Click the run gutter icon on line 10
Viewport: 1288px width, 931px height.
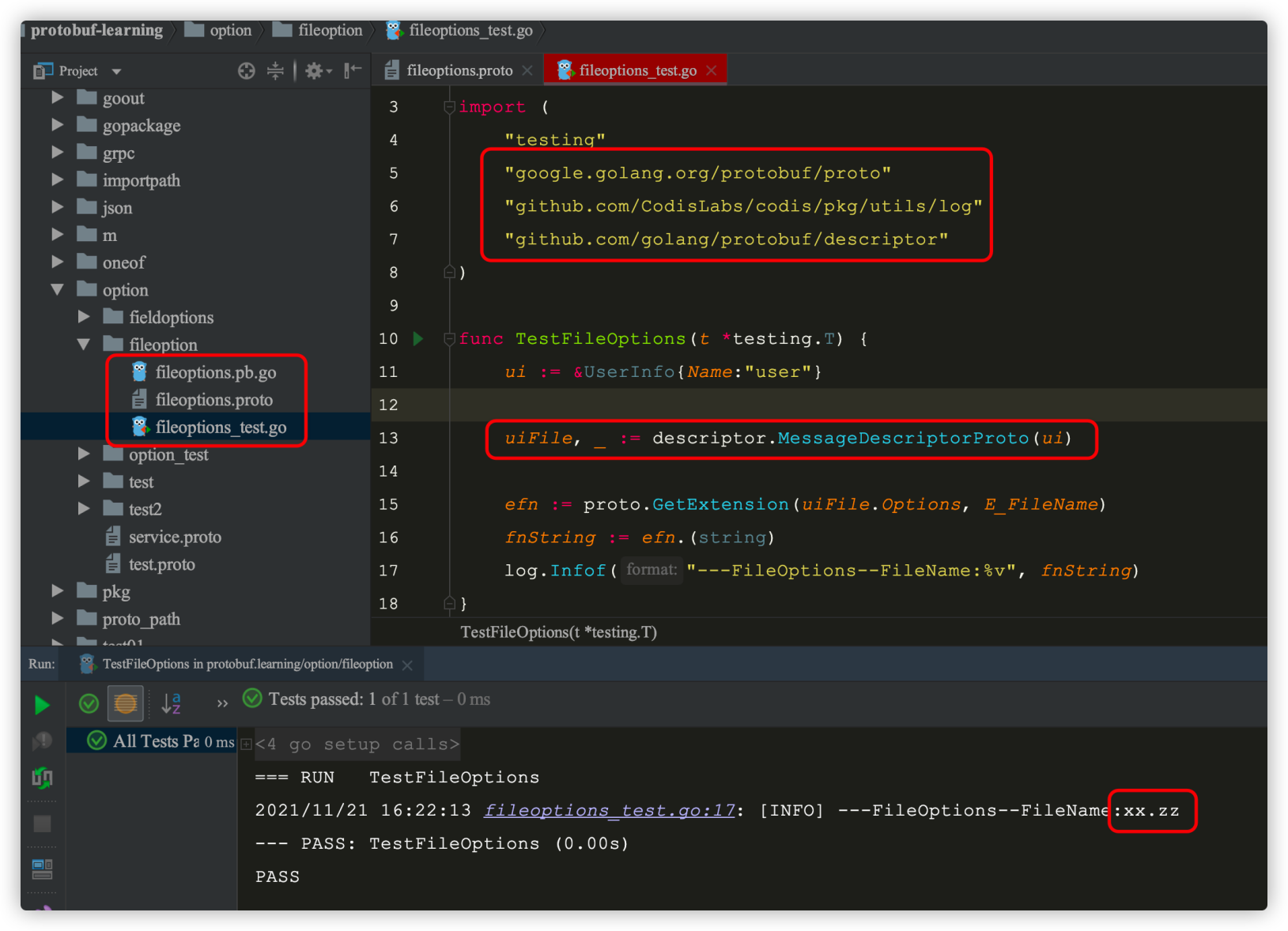click(418, 338)
